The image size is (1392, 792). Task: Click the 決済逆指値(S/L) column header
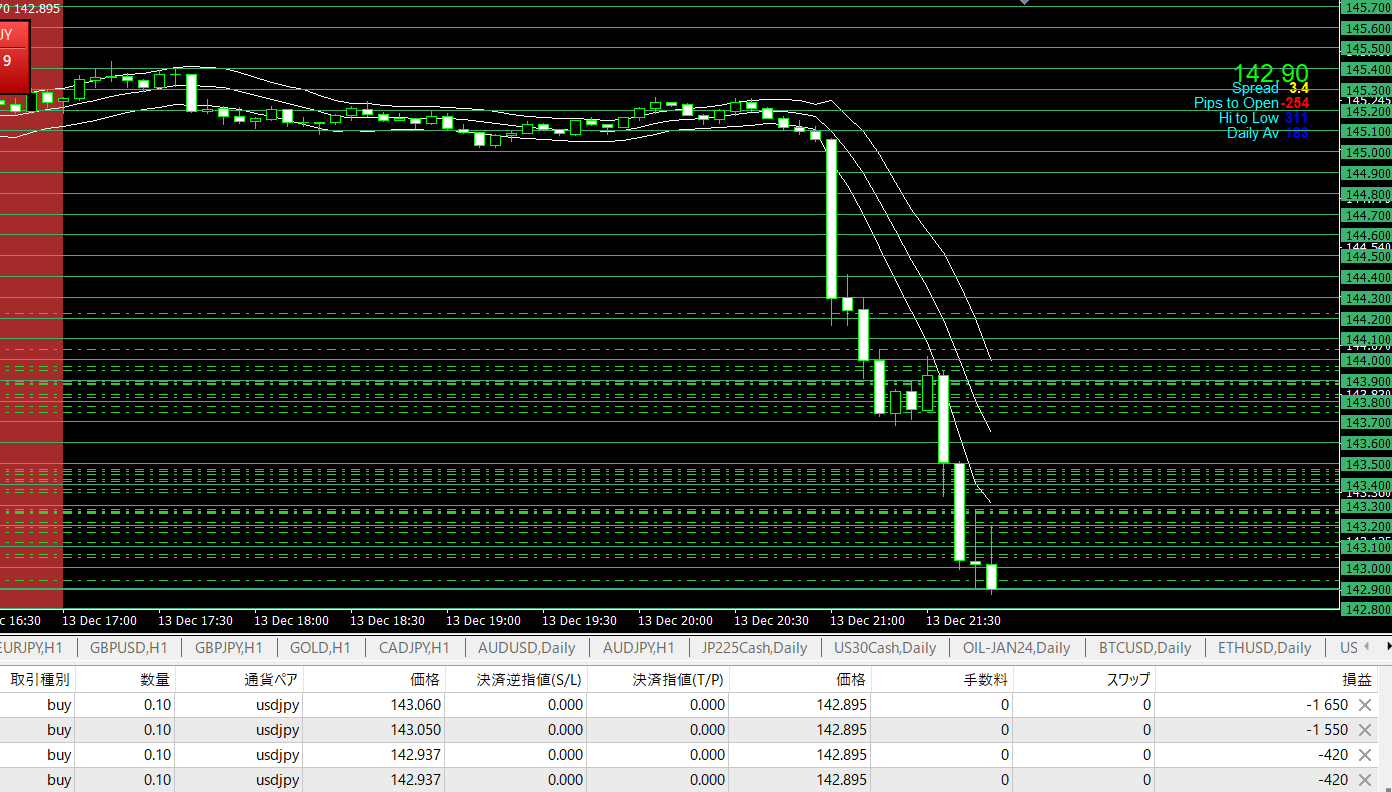(529, 679)
